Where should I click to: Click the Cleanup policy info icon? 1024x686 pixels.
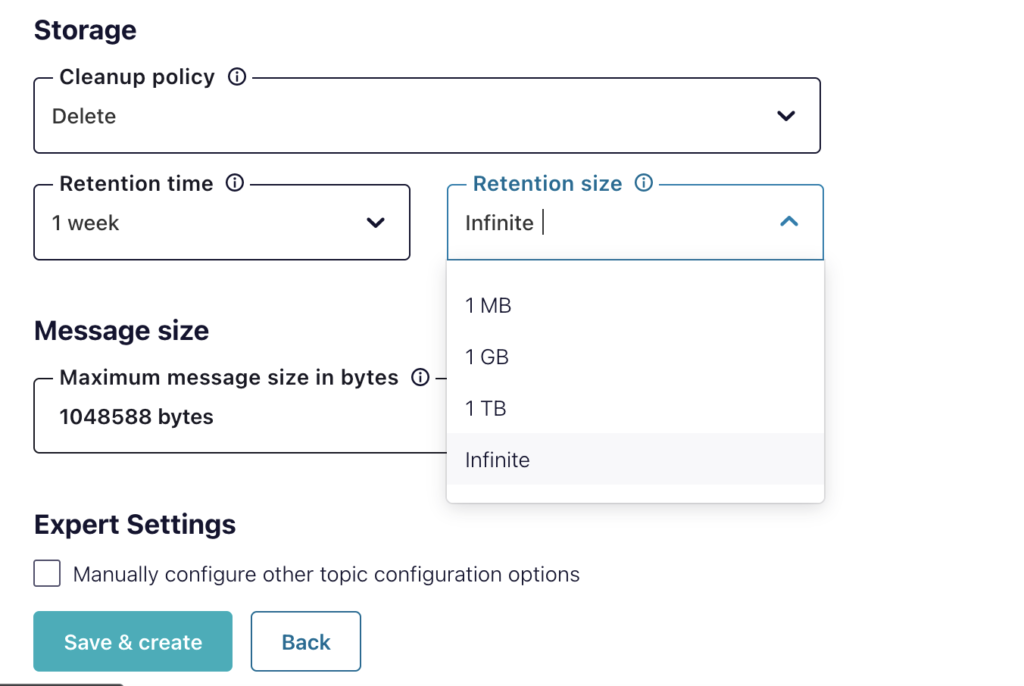(x=237, y=77)
